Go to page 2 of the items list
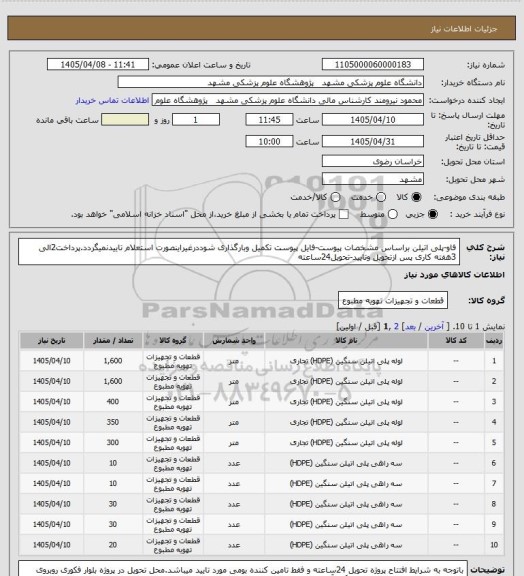The image size is (524, 576). pyautogui.click(x=396, y=327)
